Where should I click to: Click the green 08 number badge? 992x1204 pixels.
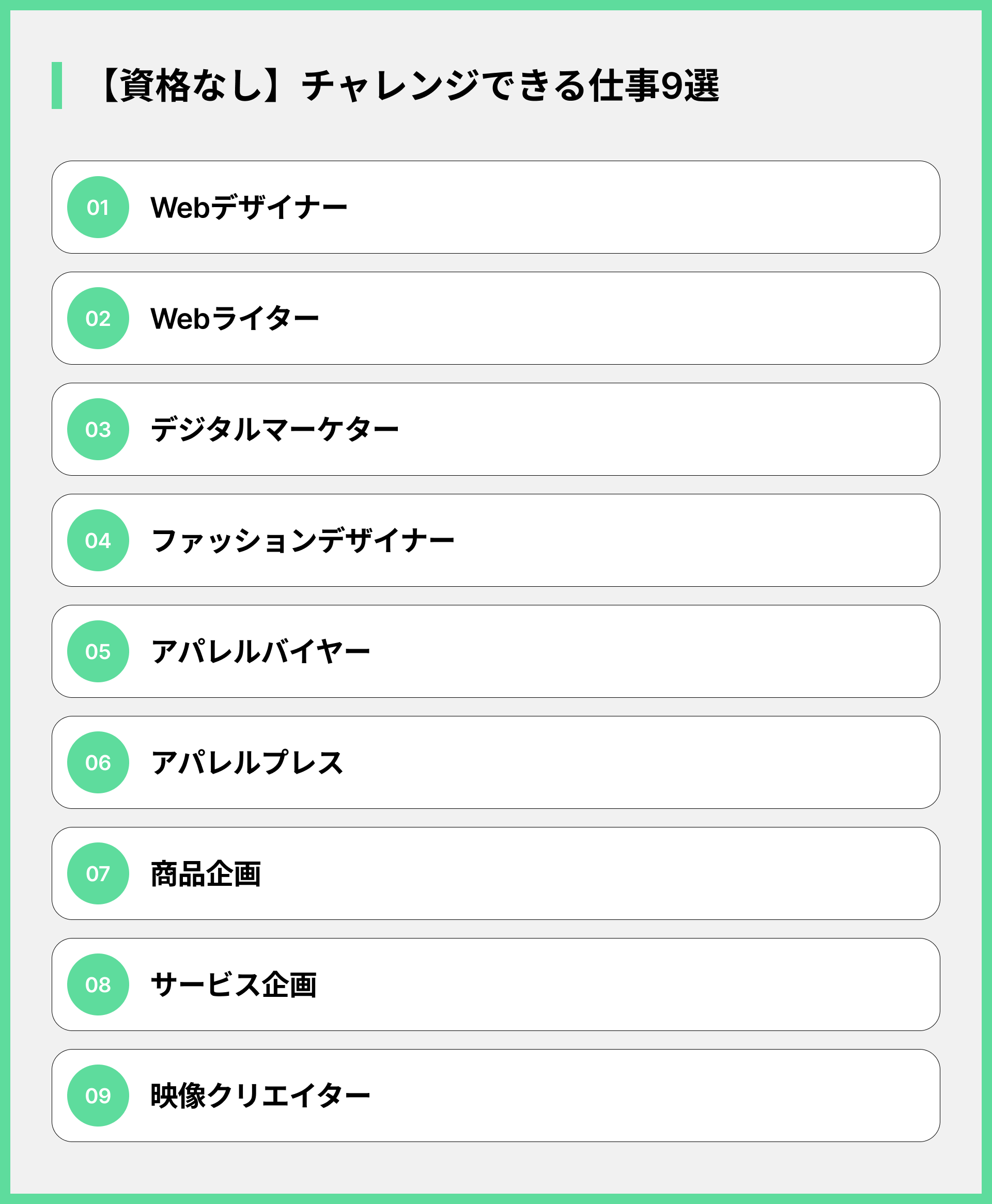[x=98, y=984]
